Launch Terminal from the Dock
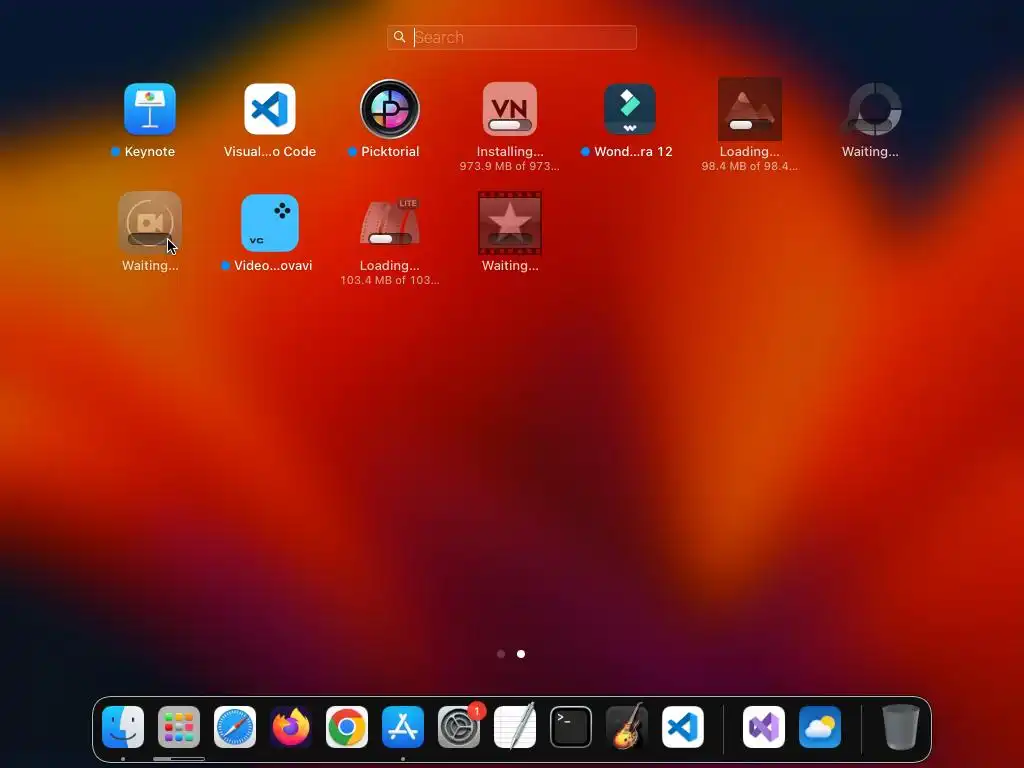The height and width of the screenshot is (768, 1024). 571,727
